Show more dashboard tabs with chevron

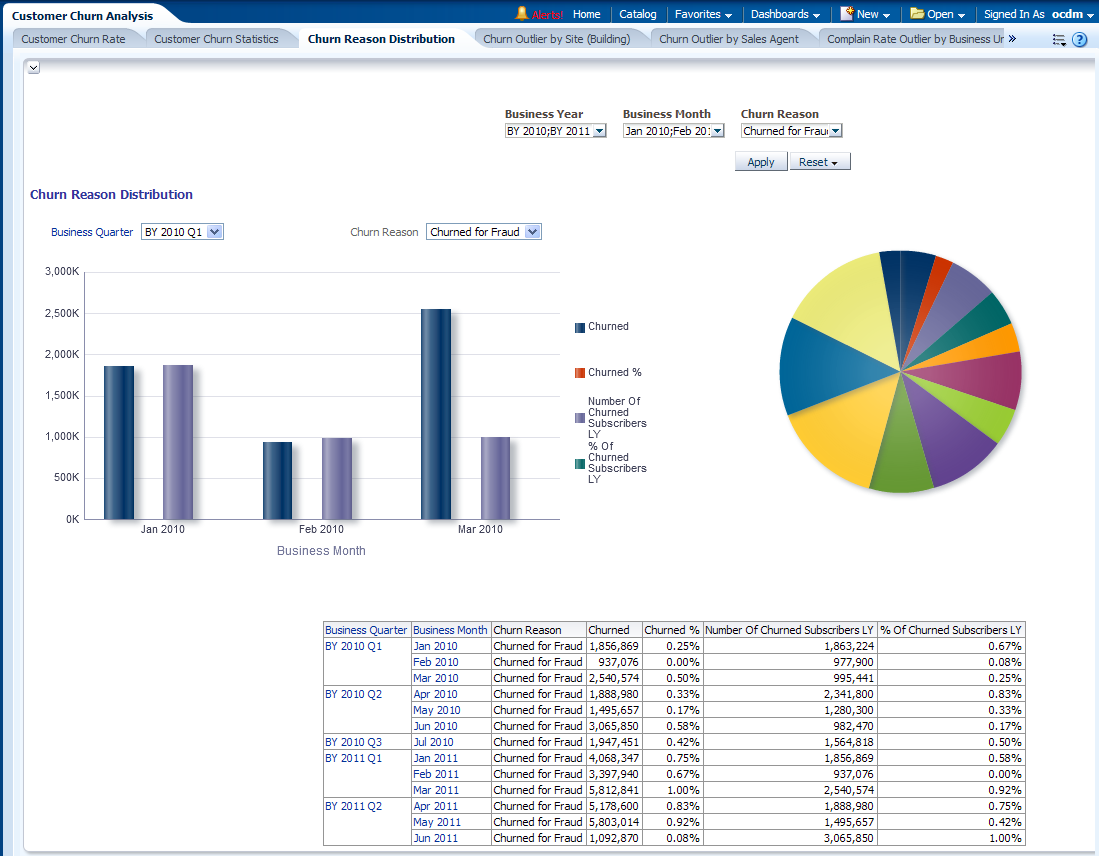(x=1012, y=39)
